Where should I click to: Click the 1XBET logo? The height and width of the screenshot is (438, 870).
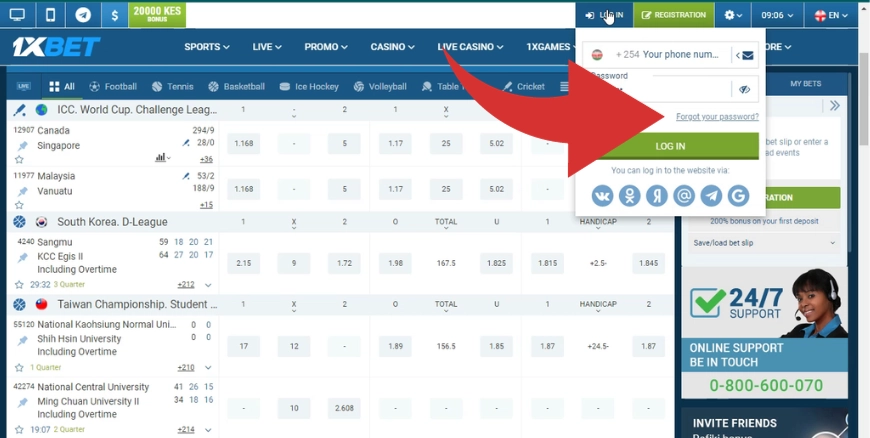click(x=56, y=47)
